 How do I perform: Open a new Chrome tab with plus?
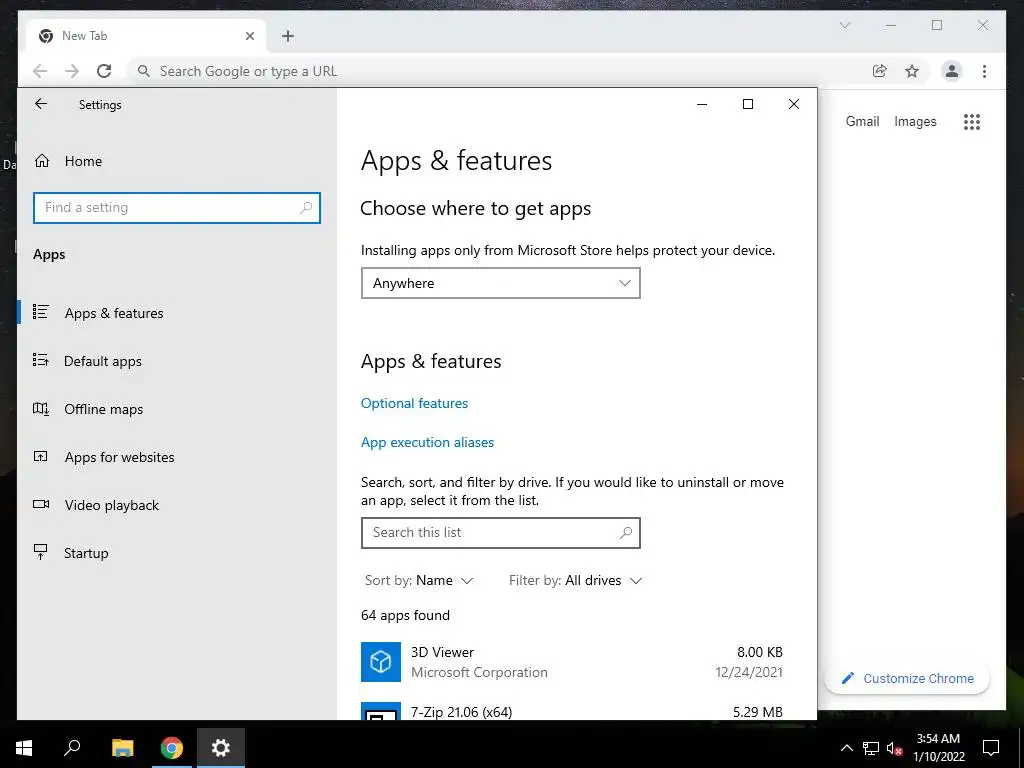point(288,36)
